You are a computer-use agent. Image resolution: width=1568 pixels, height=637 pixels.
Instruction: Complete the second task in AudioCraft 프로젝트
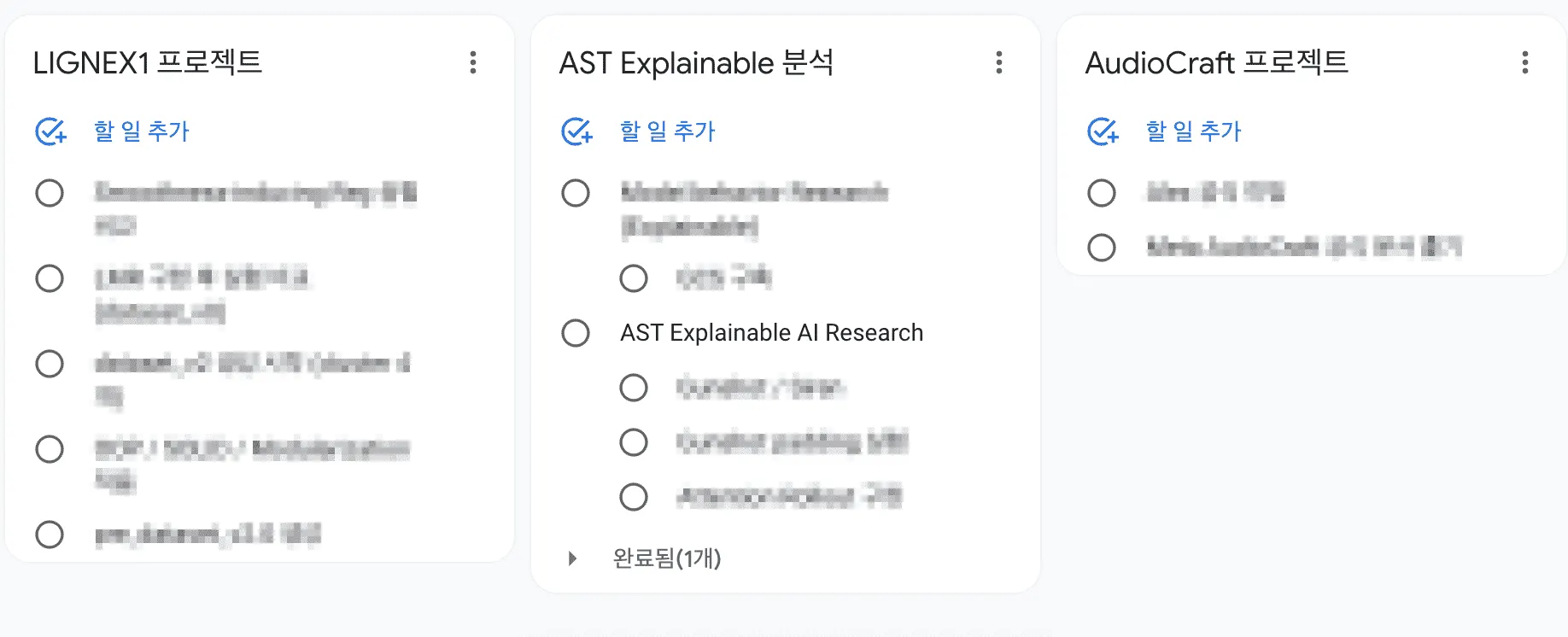pyautogui.click(x=1102, y=248)
